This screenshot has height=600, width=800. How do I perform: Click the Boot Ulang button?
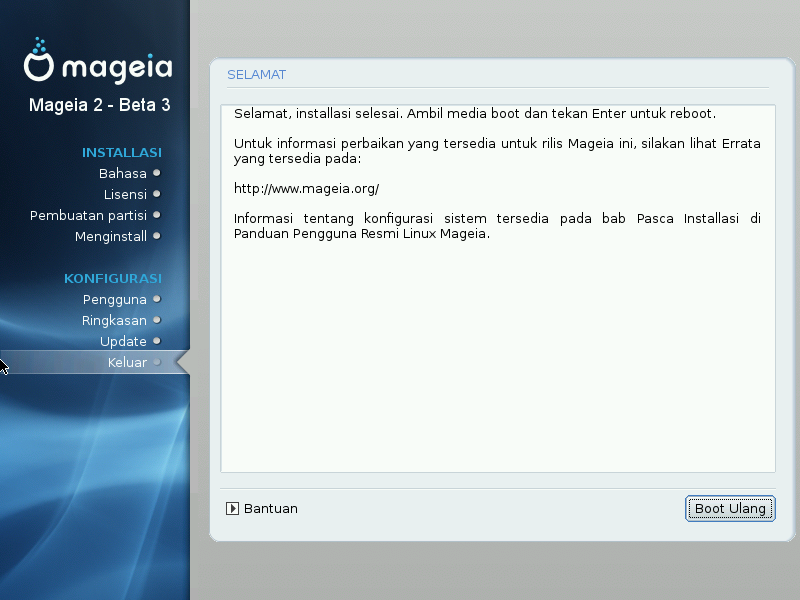[x=730, y=508]
